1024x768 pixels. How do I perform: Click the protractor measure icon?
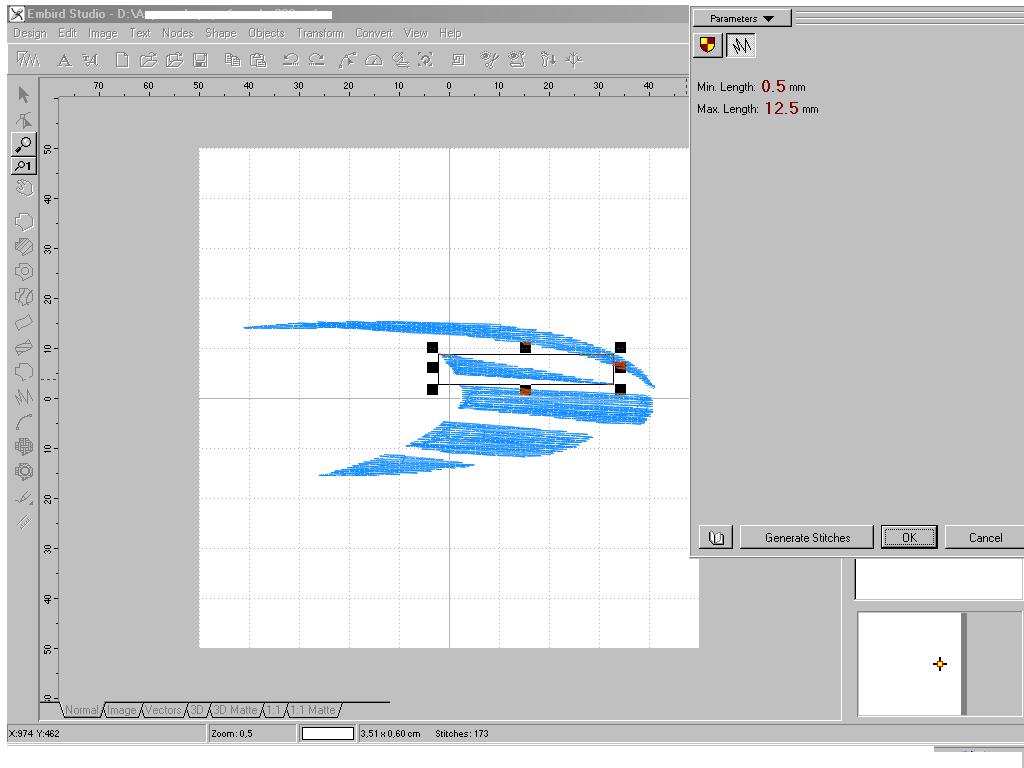pos(374,61)
